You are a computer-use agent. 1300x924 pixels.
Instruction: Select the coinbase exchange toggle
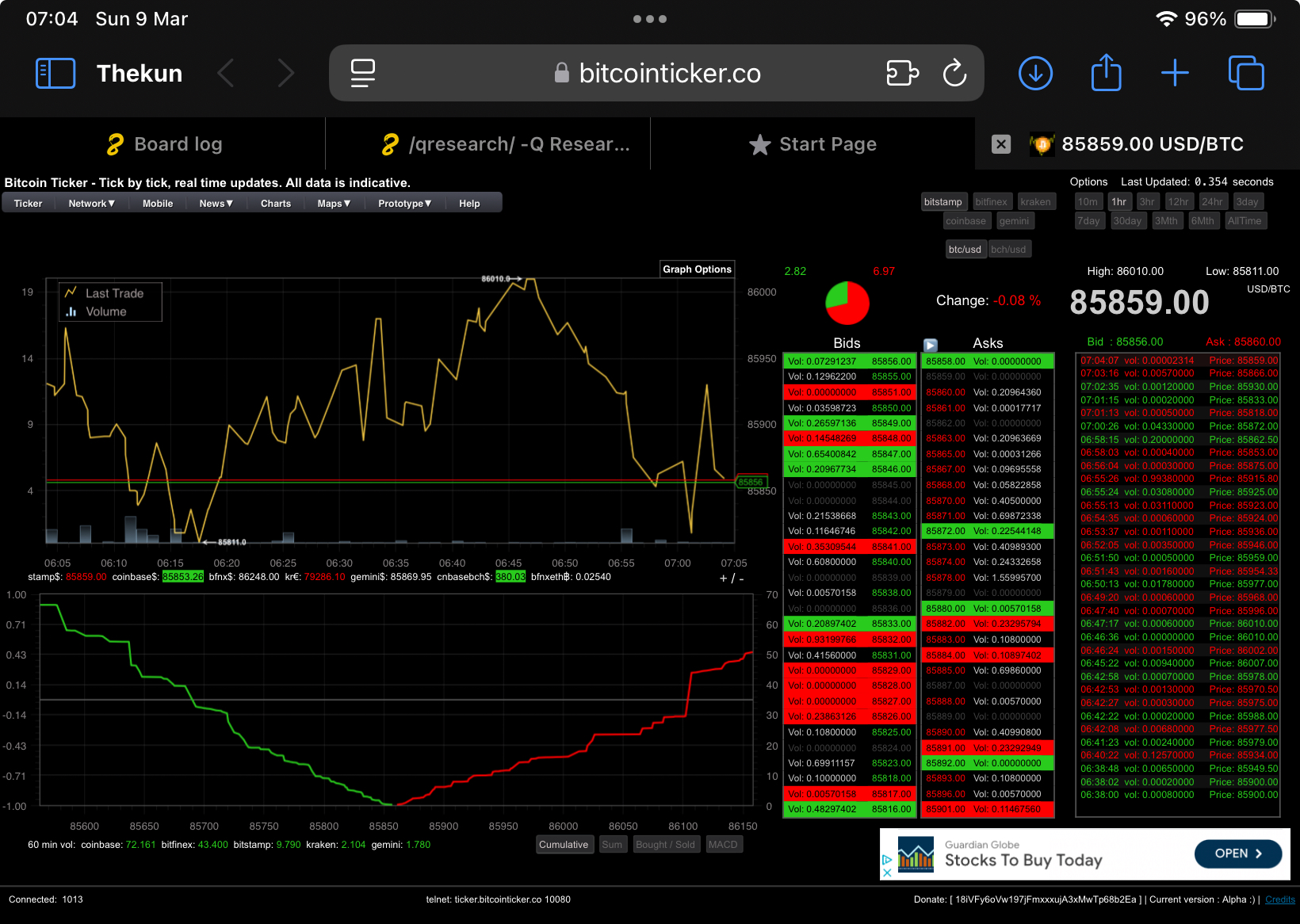coord(965,221)
